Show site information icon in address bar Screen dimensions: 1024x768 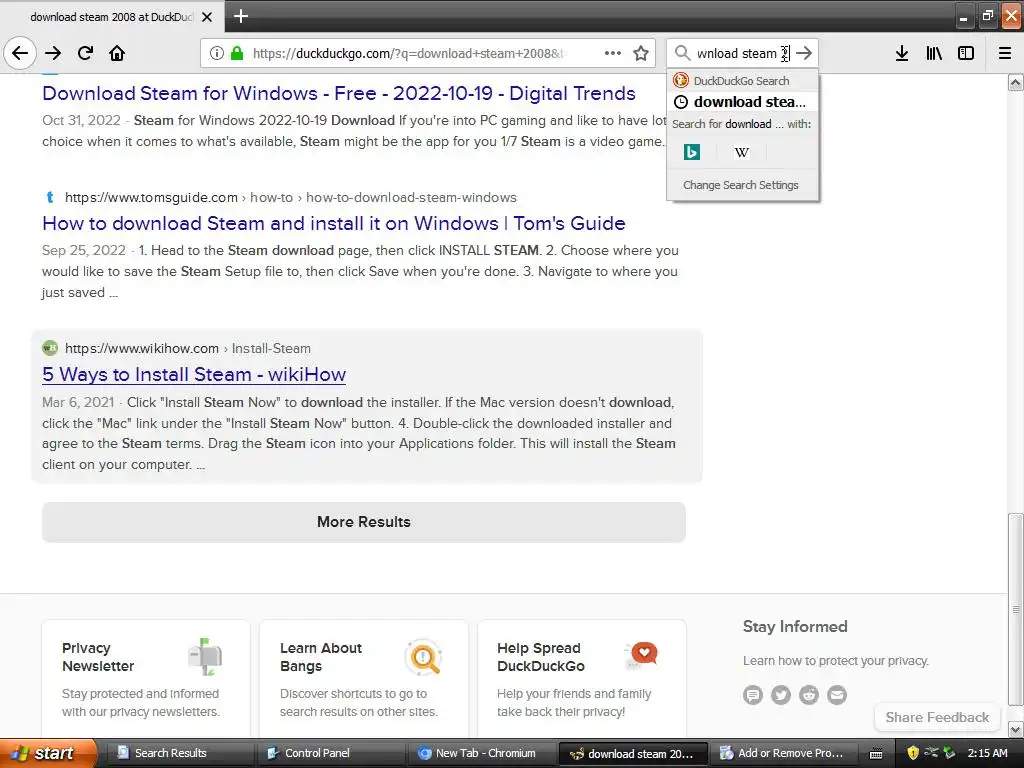[x=217, y=54]
